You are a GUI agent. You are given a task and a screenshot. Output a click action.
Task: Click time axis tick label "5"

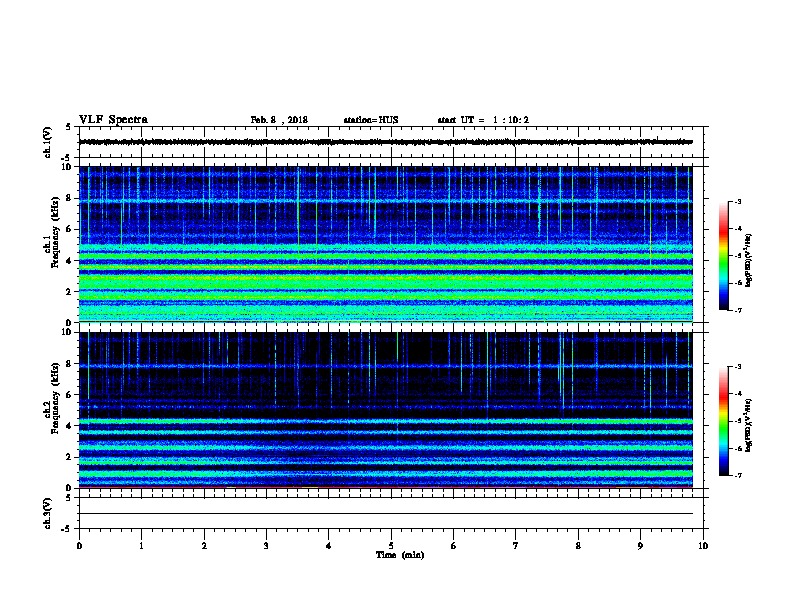coord(391,546)
